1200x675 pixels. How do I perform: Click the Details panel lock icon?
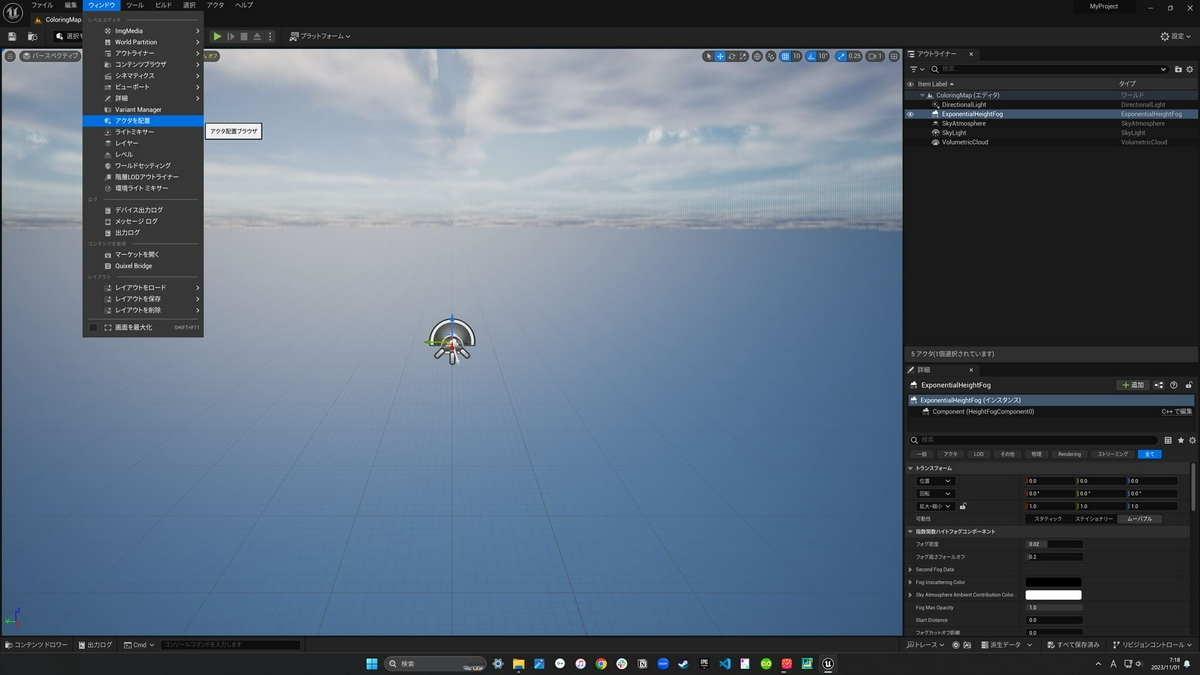[x=1188, y=385]
